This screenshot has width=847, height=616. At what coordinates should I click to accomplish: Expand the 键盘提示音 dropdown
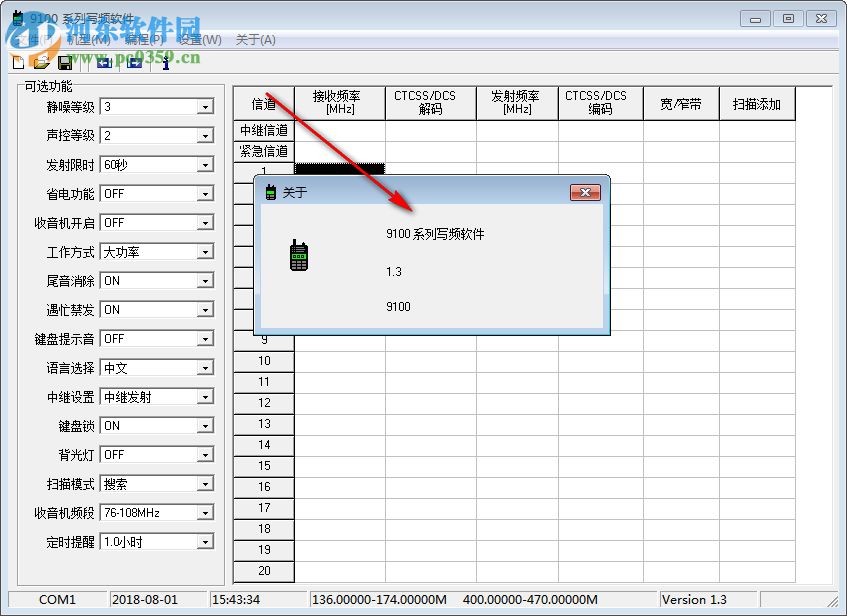pyautogui.click(x=205, y=339)
